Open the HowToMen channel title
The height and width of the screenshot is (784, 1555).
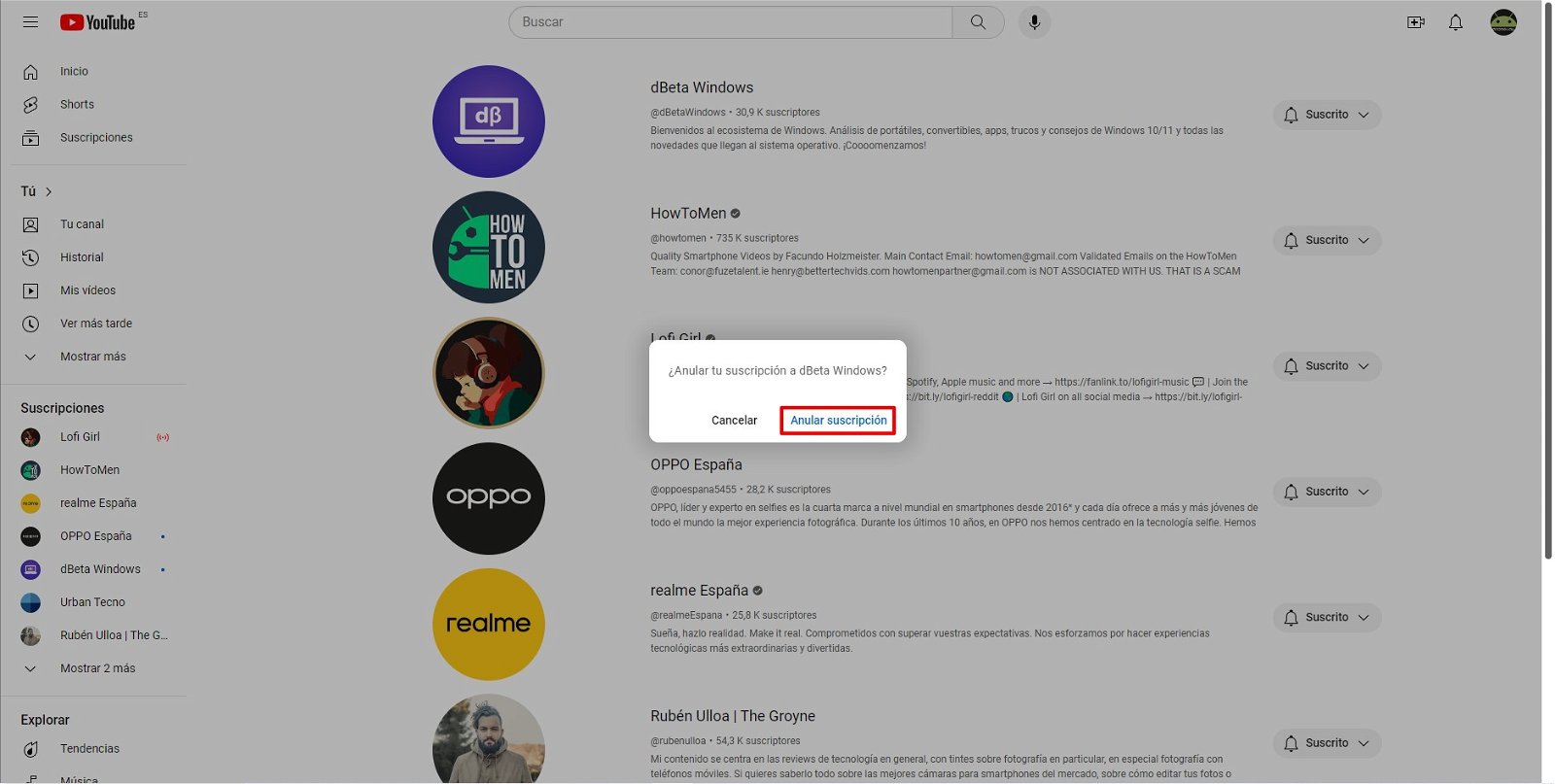click(688, 214)
